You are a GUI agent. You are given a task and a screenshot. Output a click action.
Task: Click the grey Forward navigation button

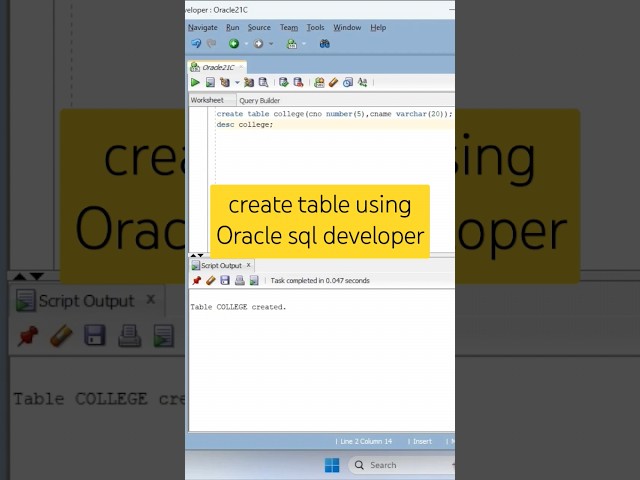[258, 44]
